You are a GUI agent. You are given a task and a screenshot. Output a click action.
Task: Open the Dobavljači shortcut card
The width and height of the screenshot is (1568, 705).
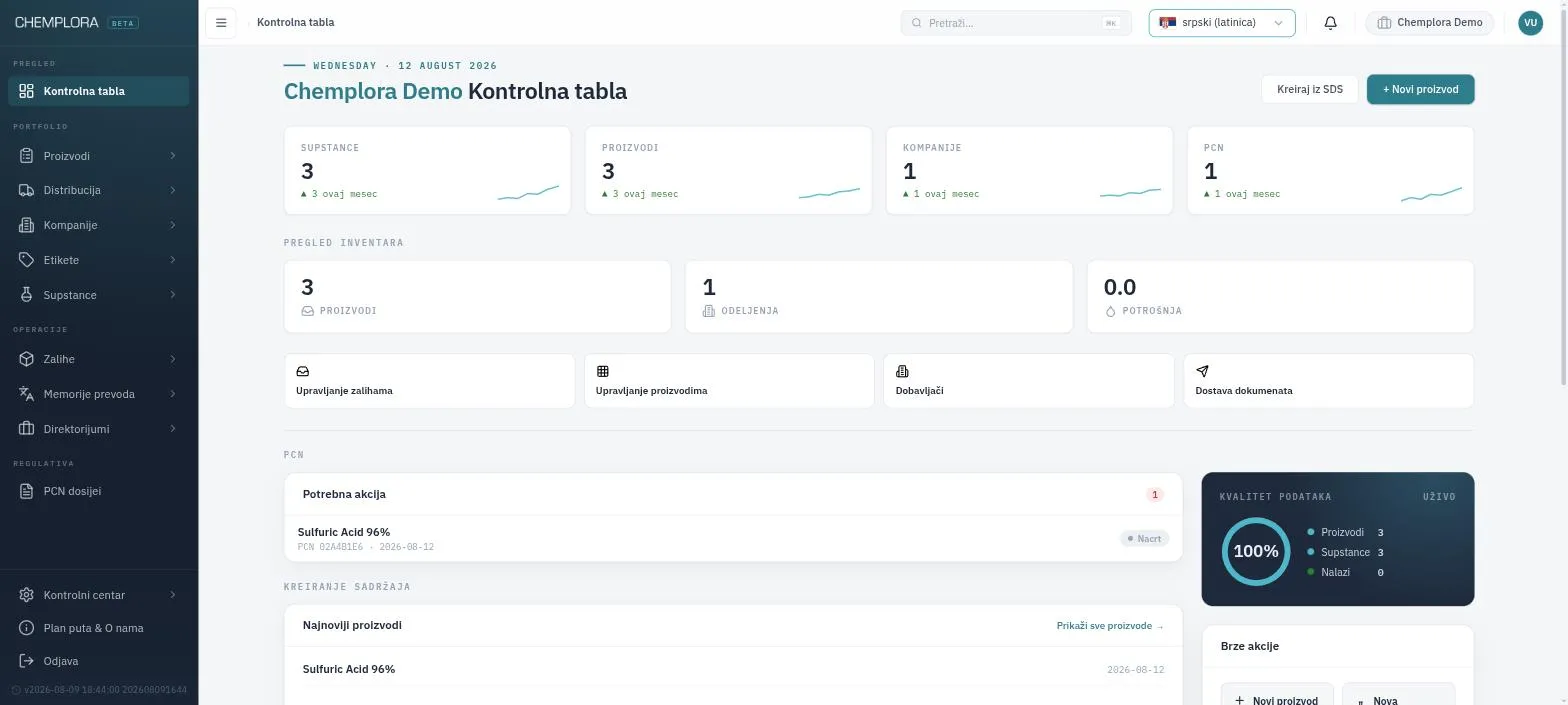(x=1029, y=381)
